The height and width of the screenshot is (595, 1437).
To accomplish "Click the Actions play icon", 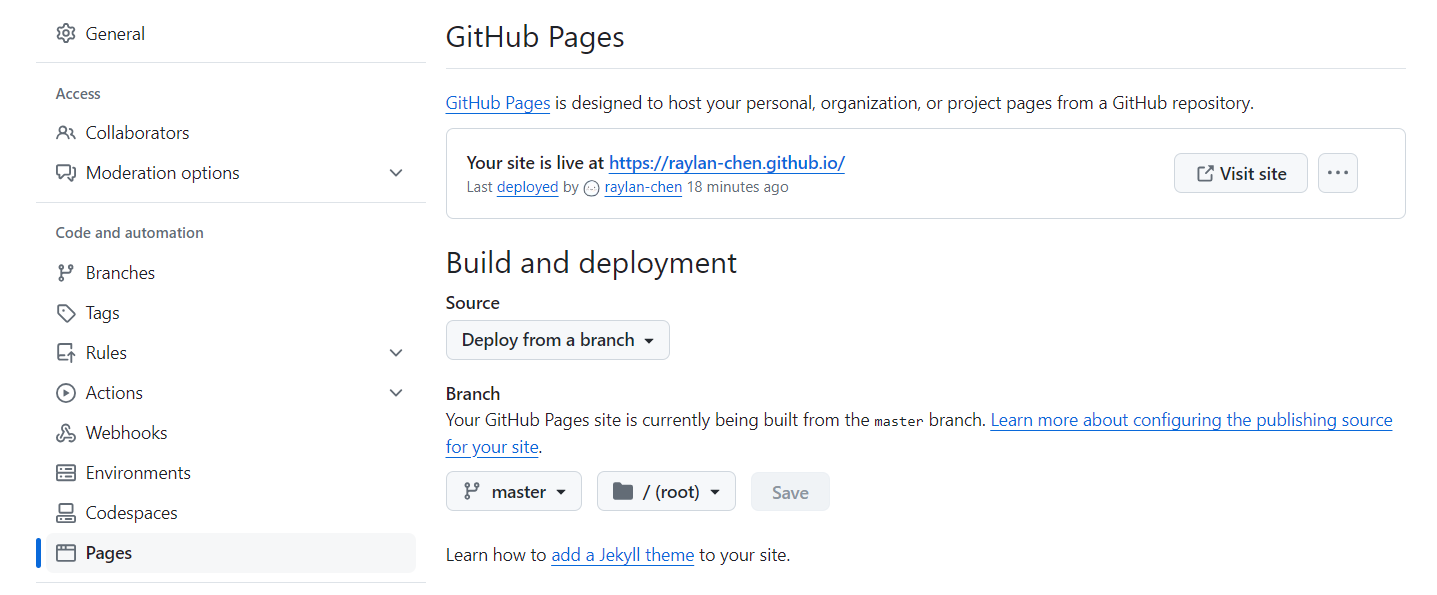I will tap(66, 393).
